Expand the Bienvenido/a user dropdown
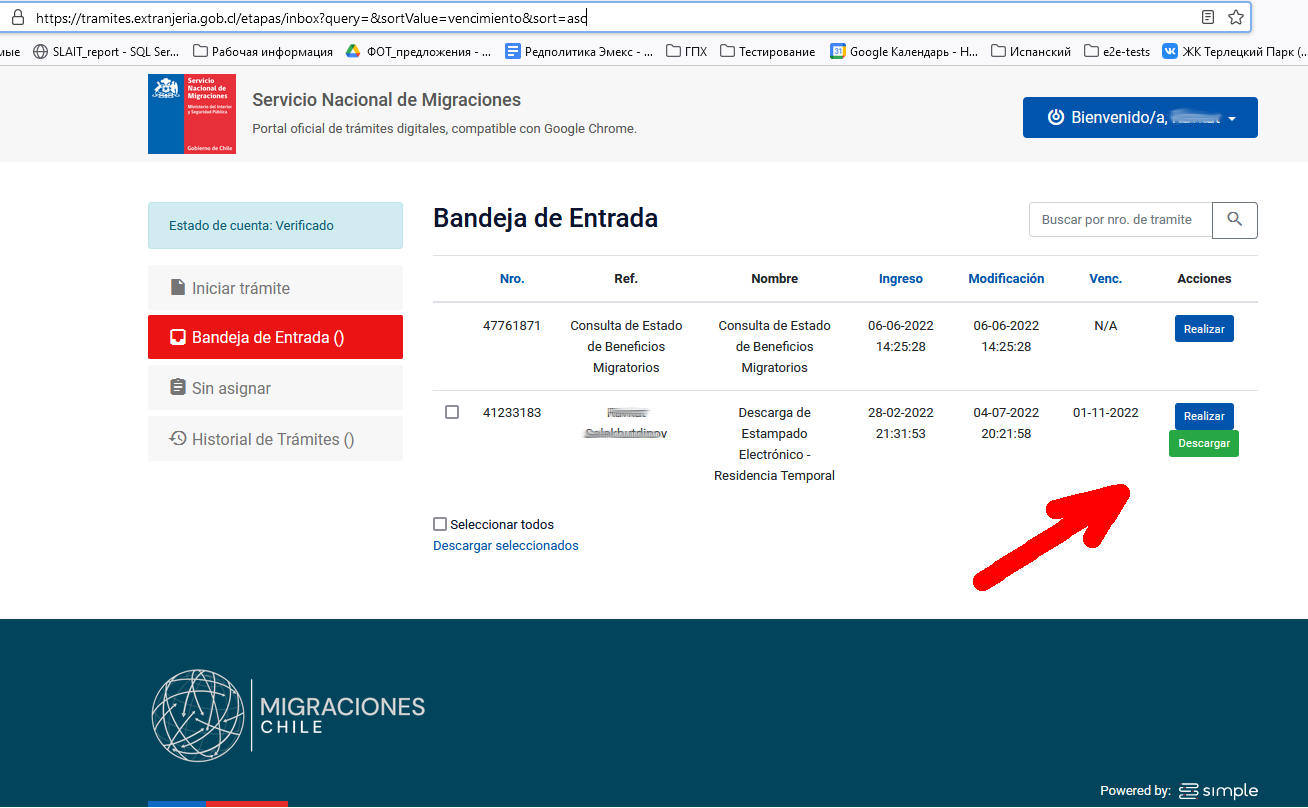The image size is (1308, 808). tap(1139, 118)
